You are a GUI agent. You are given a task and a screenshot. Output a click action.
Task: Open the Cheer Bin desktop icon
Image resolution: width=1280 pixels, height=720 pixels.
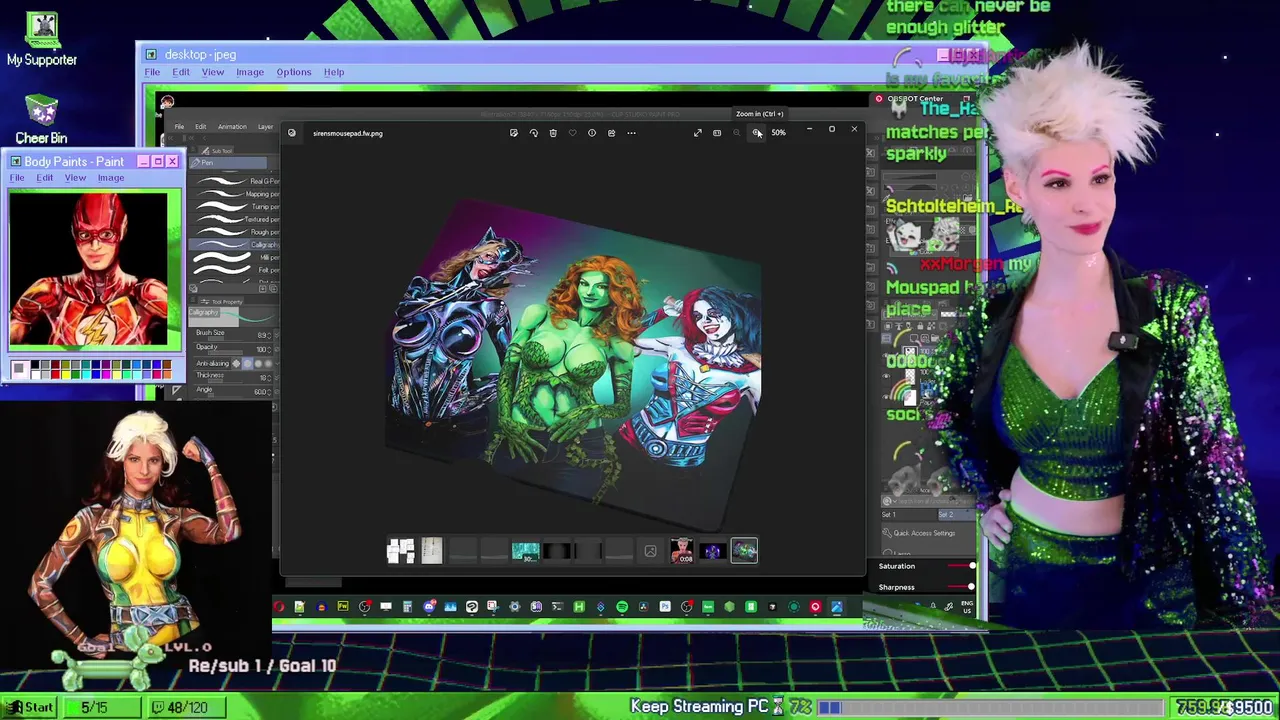[41, 119]
